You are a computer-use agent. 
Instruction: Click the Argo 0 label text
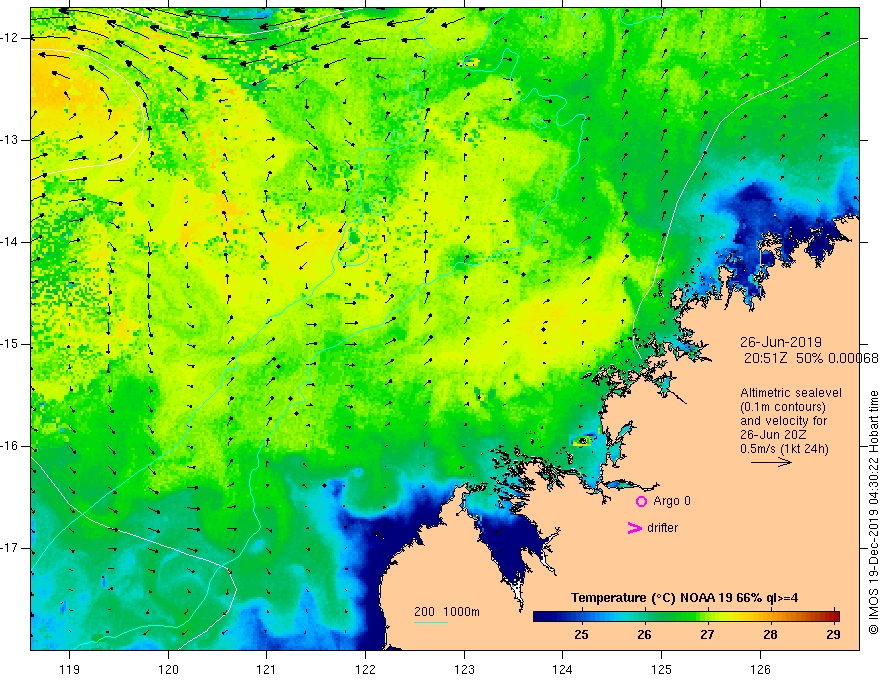(x=672, y=501)
